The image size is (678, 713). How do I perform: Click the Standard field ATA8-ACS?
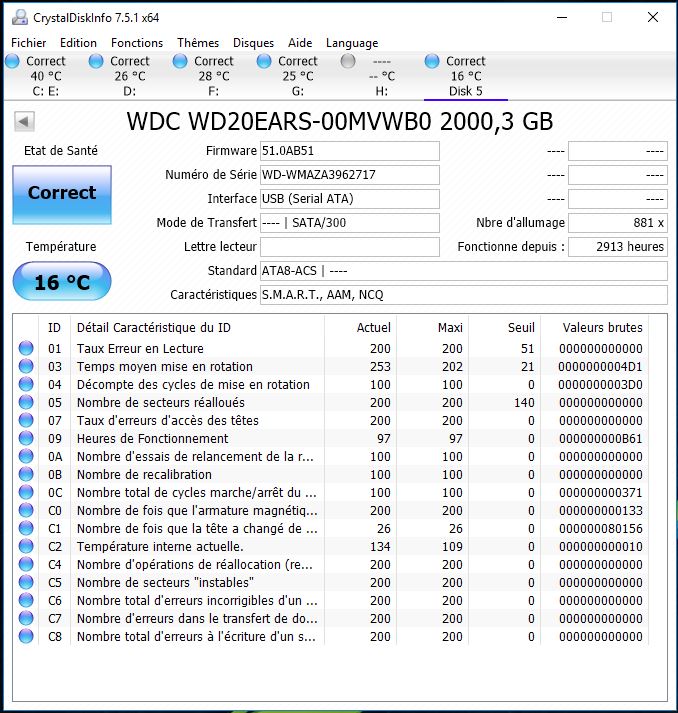click(x=464, y=271)
